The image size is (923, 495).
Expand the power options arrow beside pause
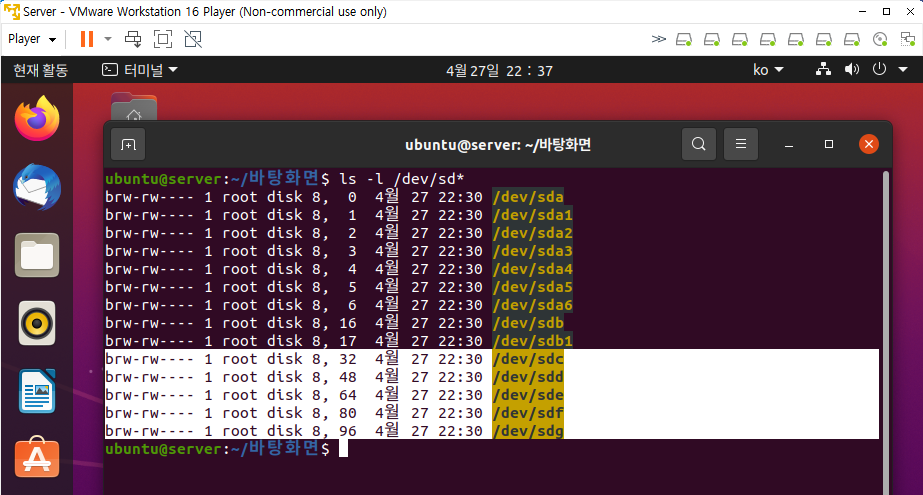click(x=108, y=39)
